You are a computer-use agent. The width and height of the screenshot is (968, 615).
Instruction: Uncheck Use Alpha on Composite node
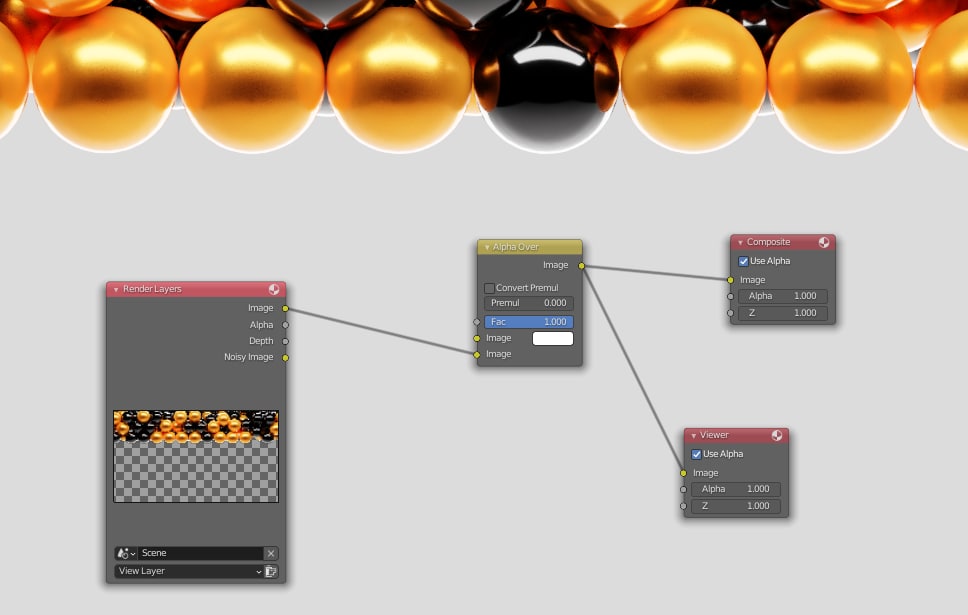pyautogui.click(x=743, y=261)
